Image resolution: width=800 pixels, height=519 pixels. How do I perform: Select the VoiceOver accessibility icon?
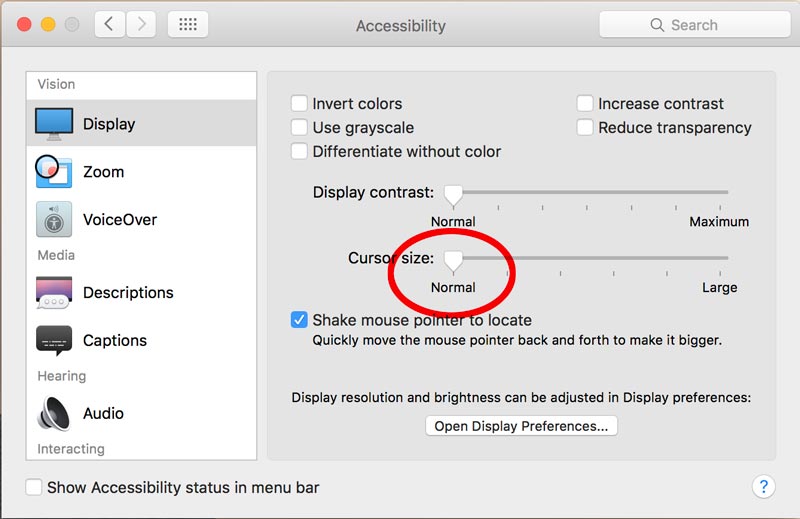[54, 219]
